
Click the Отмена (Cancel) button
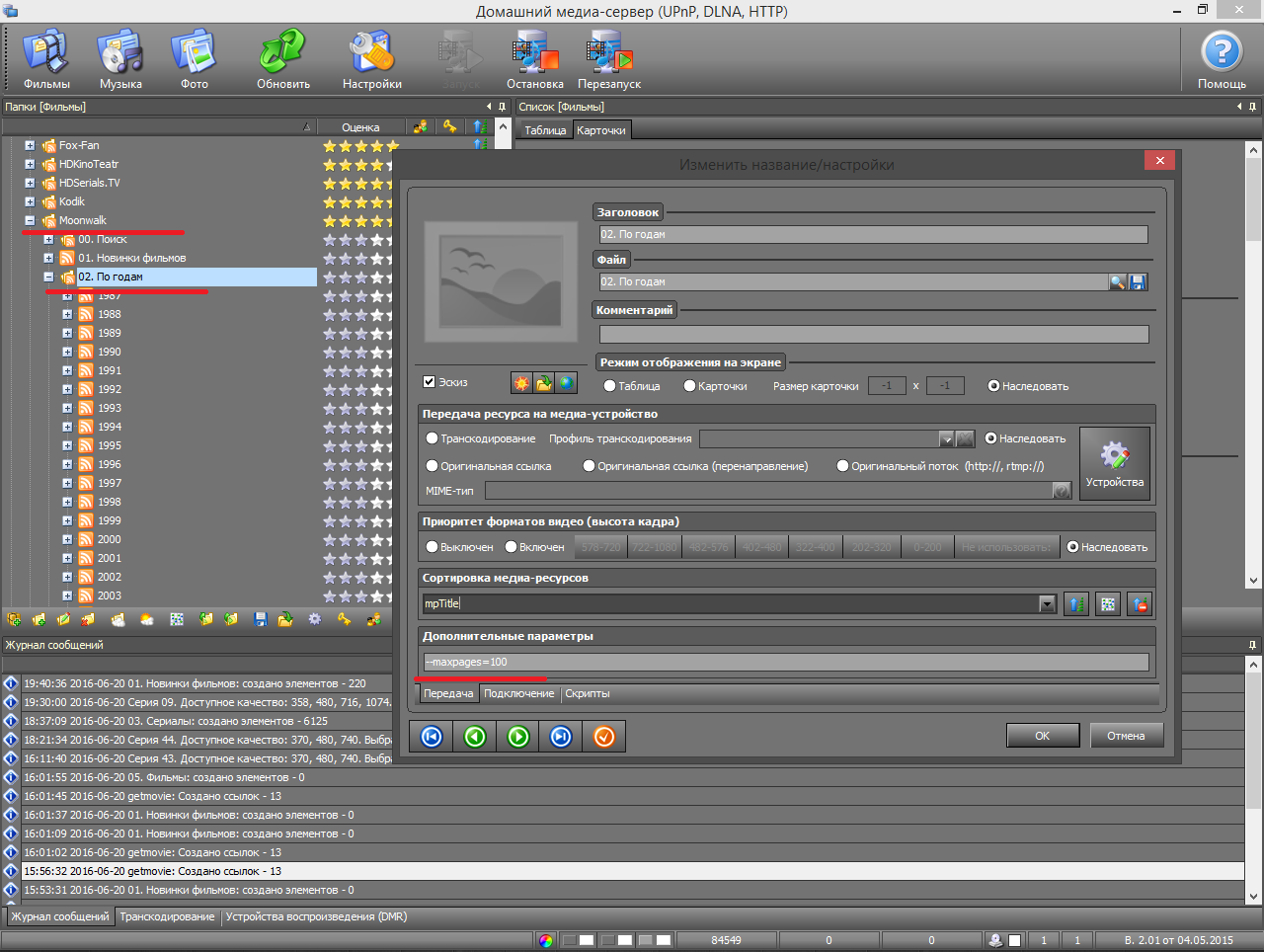(1126, 736)
